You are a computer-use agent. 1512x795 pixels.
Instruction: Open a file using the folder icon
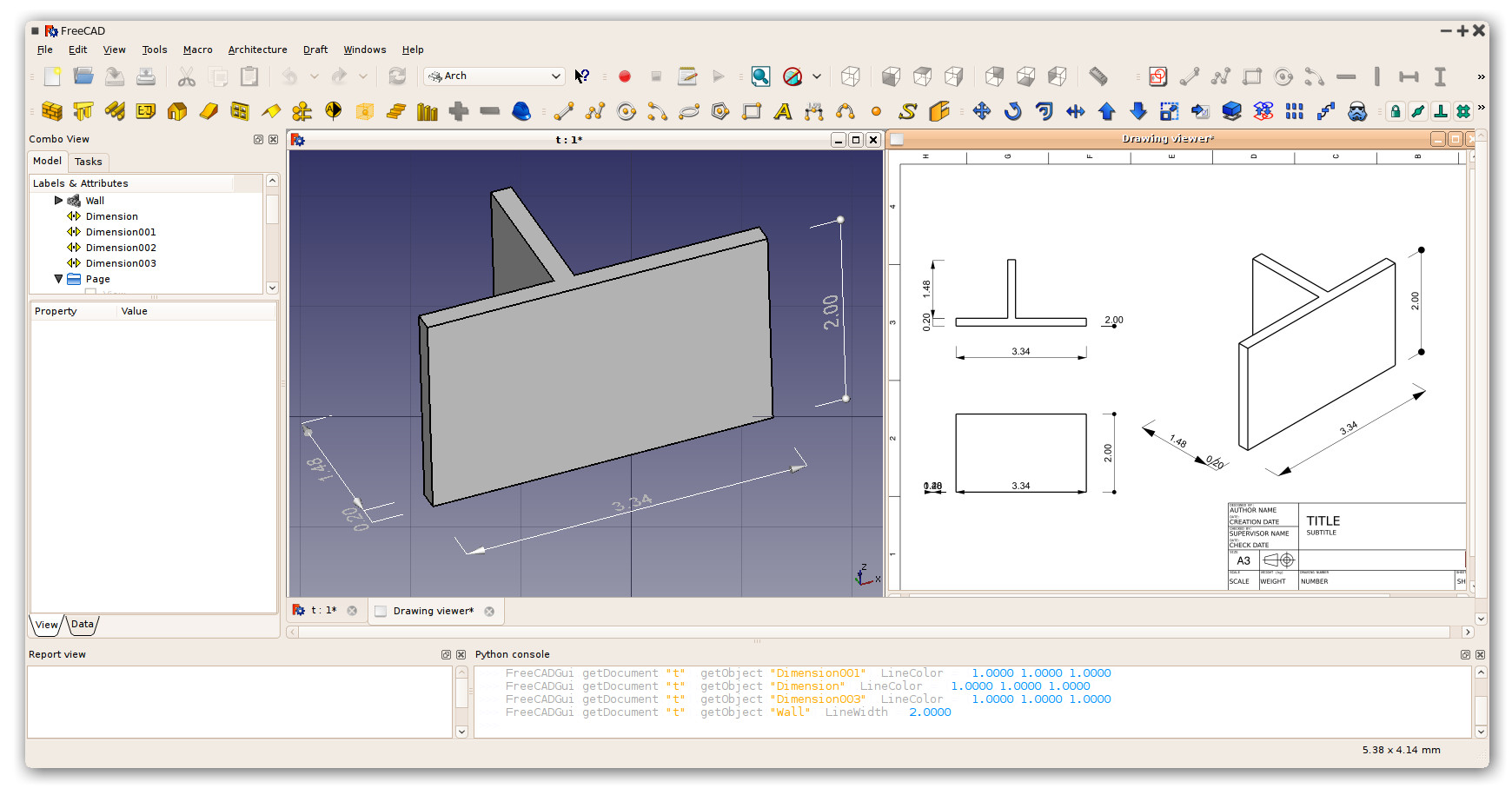(x=83, y=76)
